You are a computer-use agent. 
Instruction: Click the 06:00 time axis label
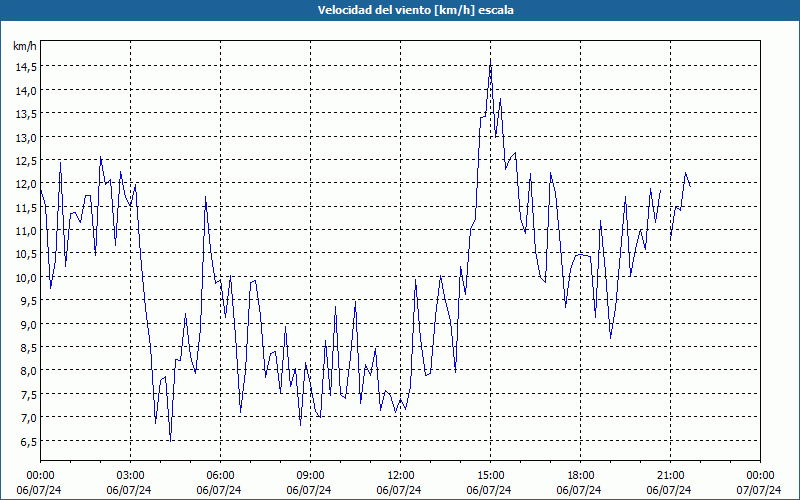pos(220,476)
